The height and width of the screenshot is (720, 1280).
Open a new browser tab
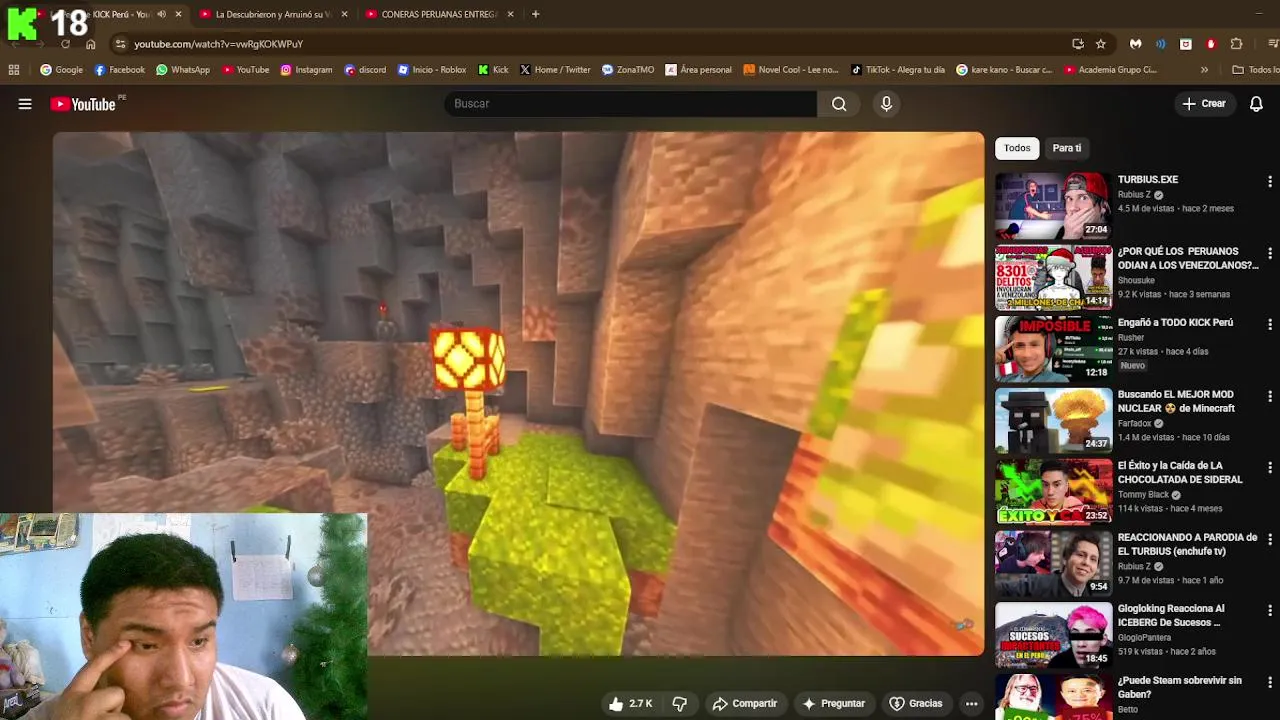[x=535, y=14]
